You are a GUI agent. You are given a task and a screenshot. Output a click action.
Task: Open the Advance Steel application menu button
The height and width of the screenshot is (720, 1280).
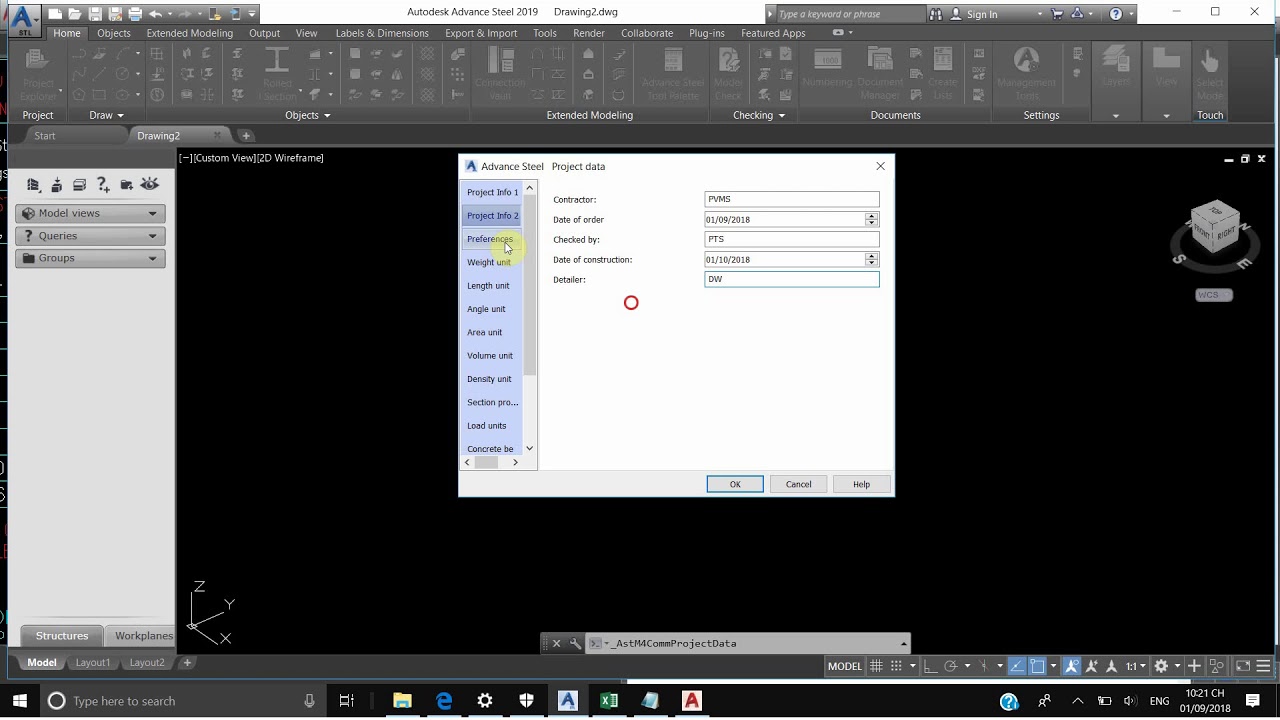pos(24,19)
